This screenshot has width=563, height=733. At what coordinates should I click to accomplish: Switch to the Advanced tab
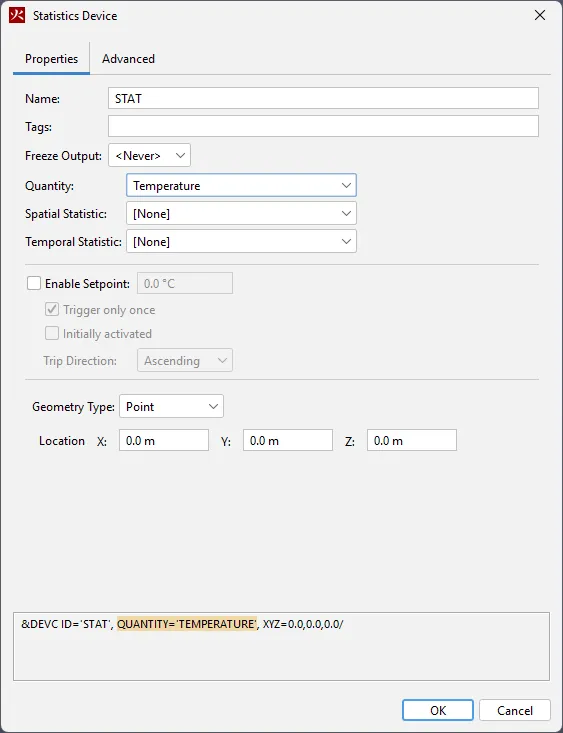(x=129, y=59)
